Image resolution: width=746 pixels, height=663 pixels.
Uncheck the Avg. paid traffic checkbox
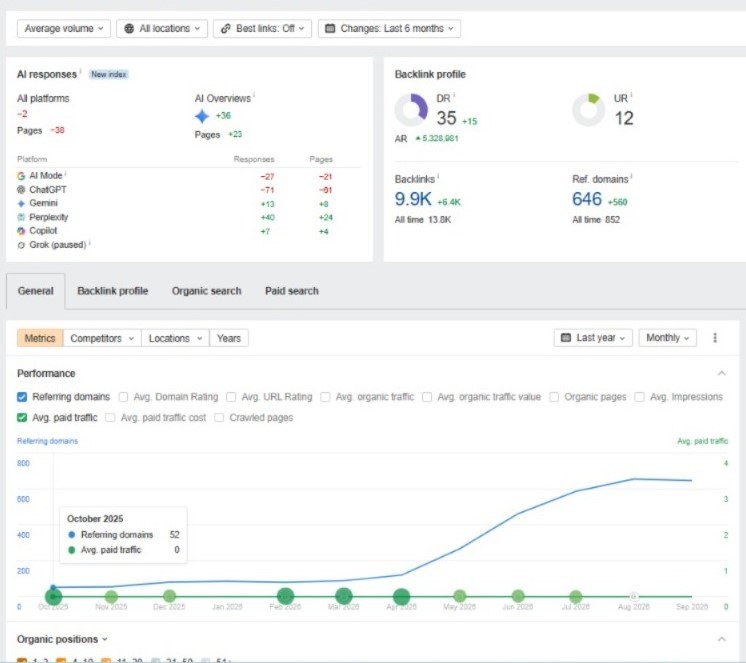[x=22, y=418]
